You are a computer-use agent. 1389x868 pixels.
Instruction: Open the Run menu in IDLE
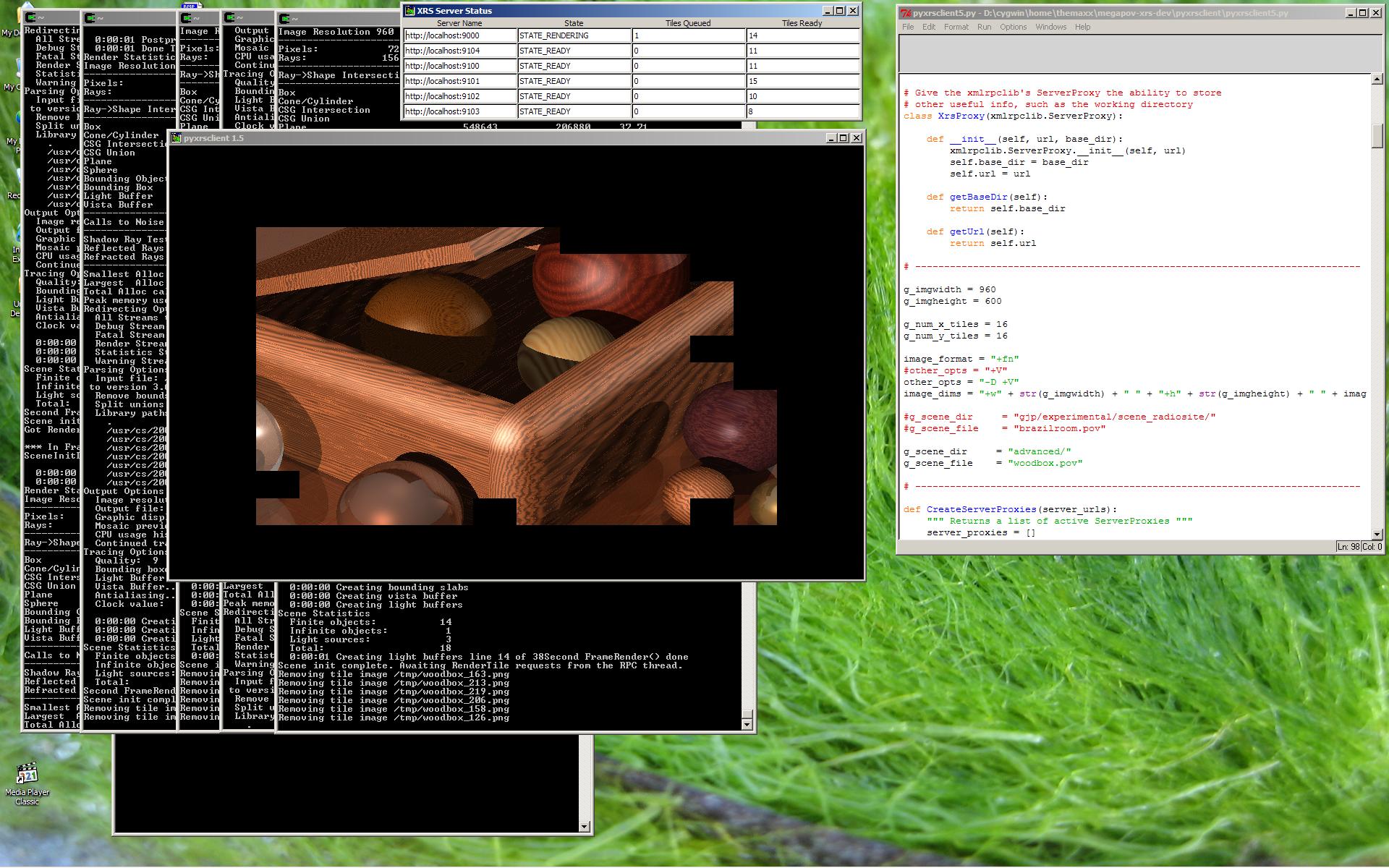pyautogui.click(x=984, y=27)
